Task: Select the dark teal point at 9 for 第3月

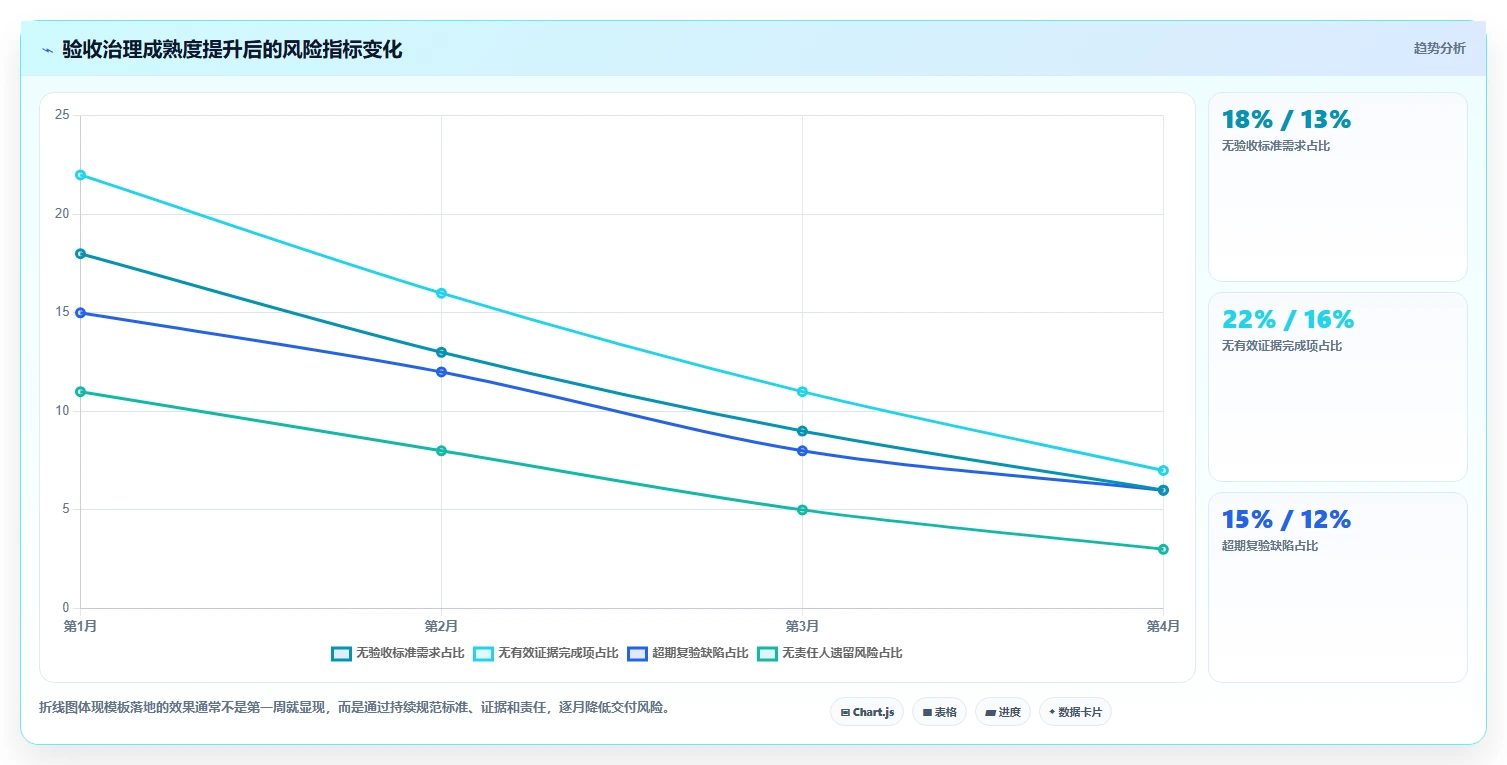Action: click(802, 431)
